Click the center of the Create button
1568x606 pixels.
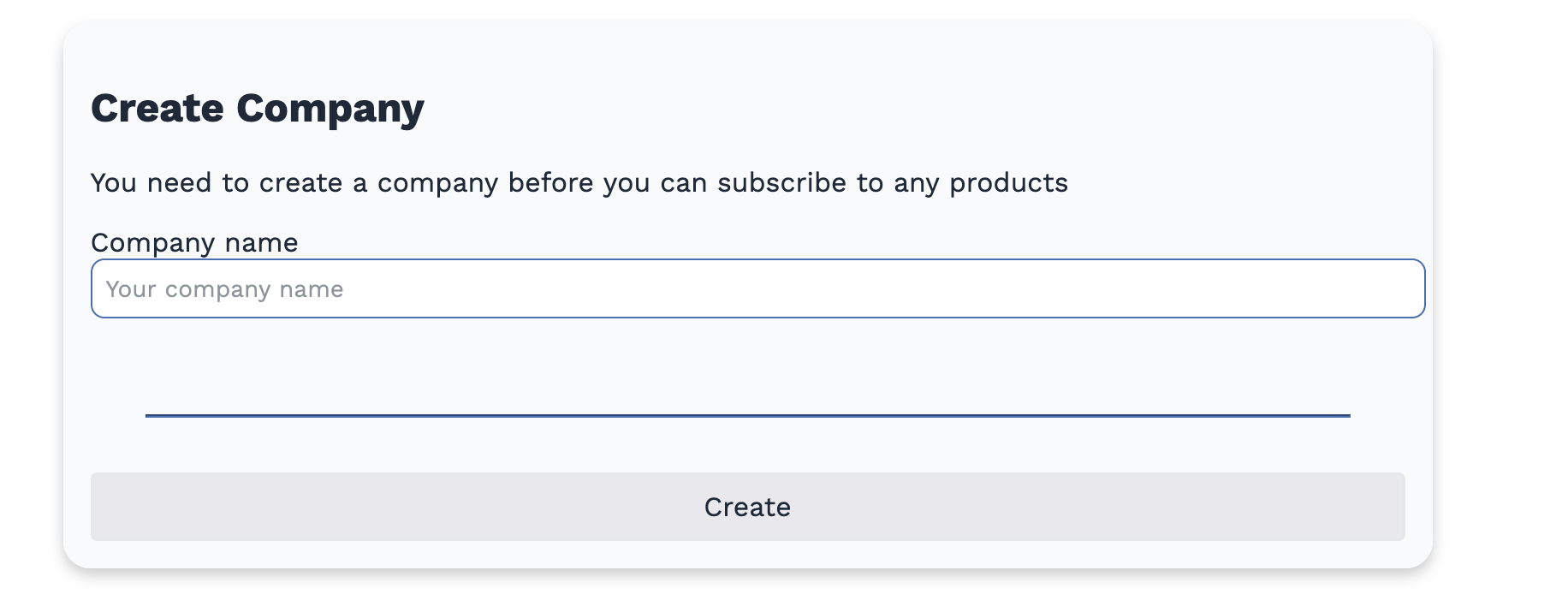(x=747, y=507)
